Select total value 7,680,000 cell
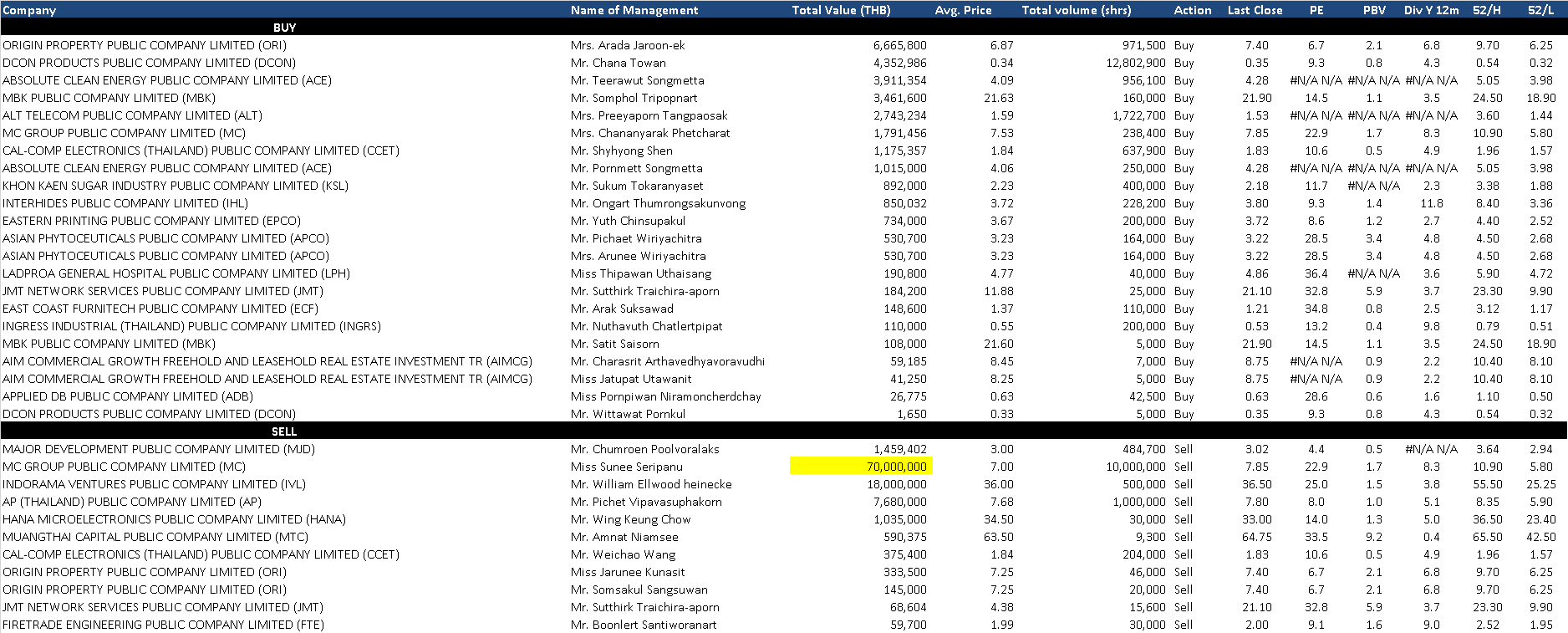 click(900, 502)
